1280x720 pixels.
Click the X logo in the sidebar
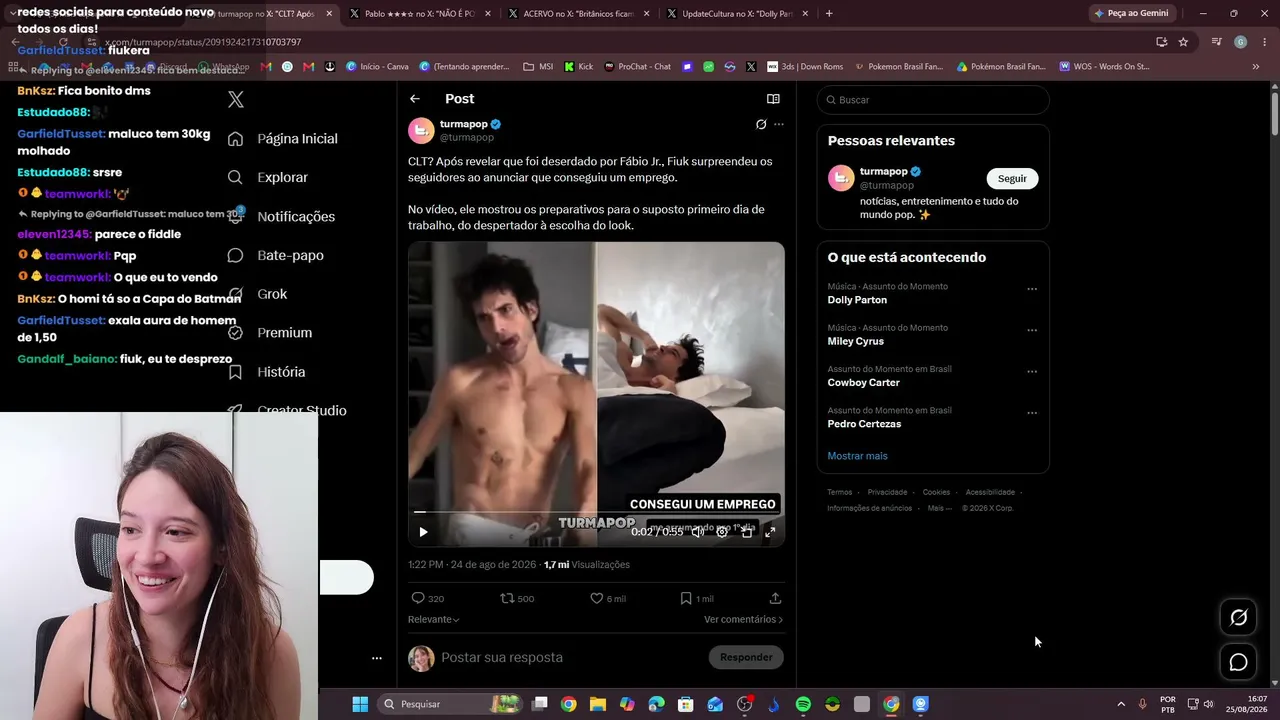pyautogui.click(x=236, y=100)
